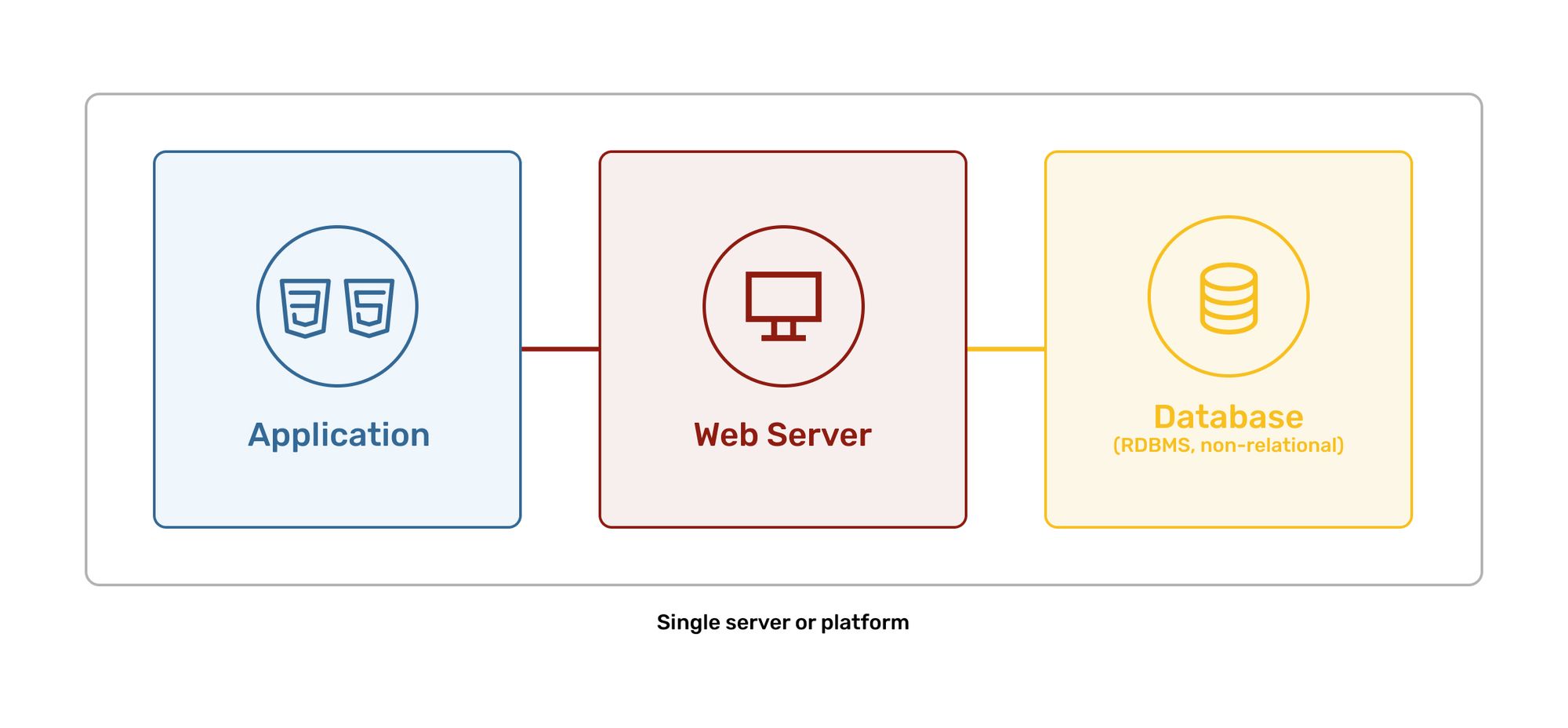This screenshot has width=1568, height=728.
Task: Click the Database label text
Action: click(x=1227, y=418)
